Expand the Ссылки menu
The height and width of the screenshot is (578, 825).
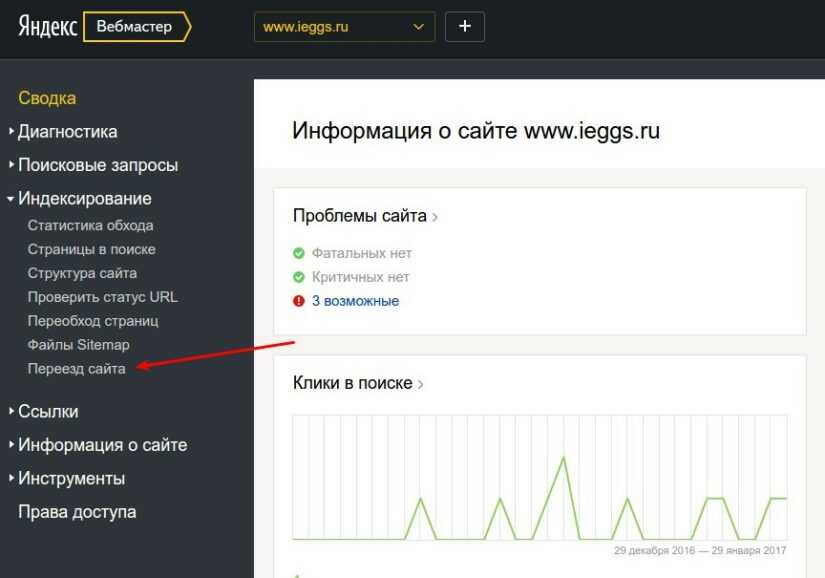[x=48, y=411]
